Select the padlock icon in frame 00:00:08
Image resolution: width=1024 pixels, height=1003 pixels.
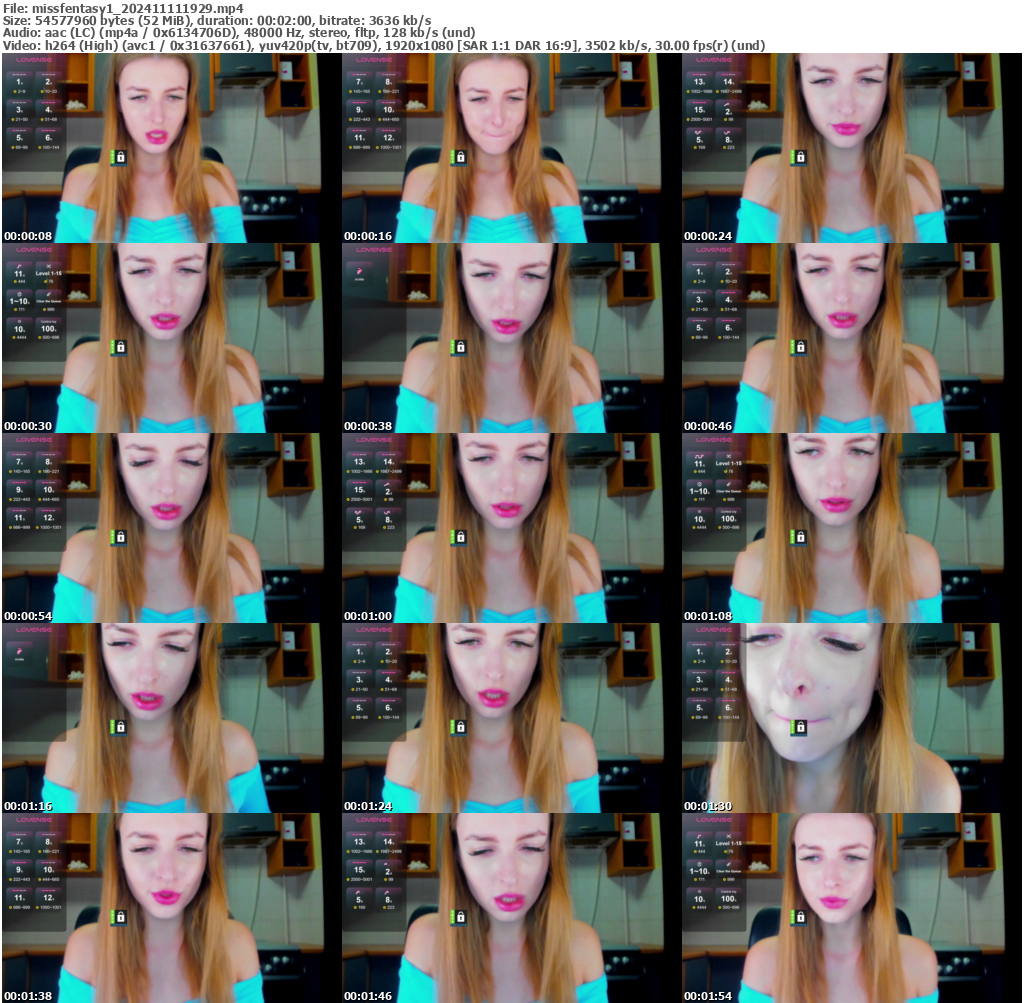pos(121,157)
